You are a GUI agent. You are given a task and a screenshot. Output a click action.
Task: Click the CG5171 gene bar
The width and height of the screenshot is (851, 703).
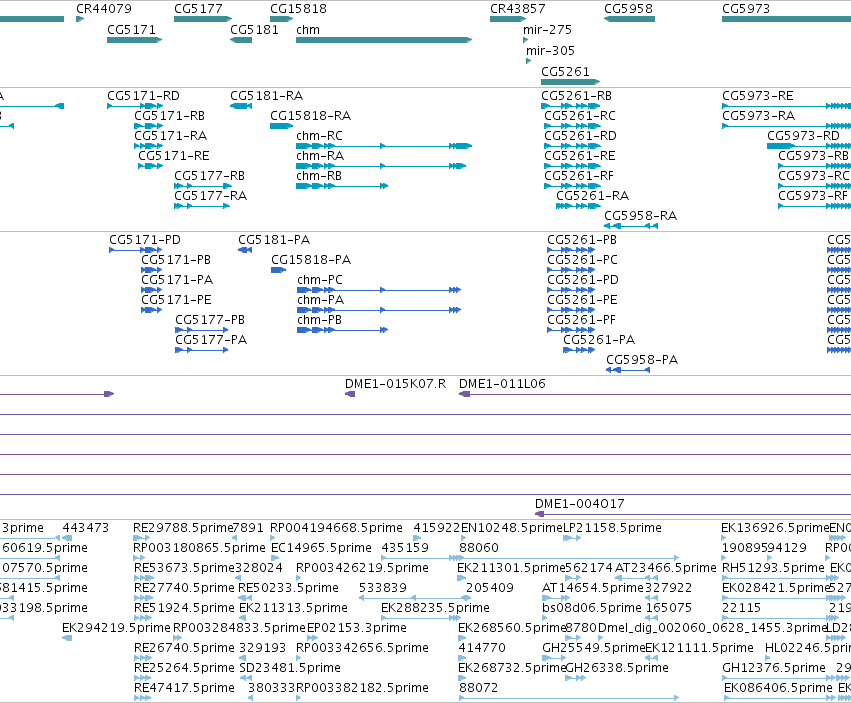pyautogui.click(x=135, y=40)
